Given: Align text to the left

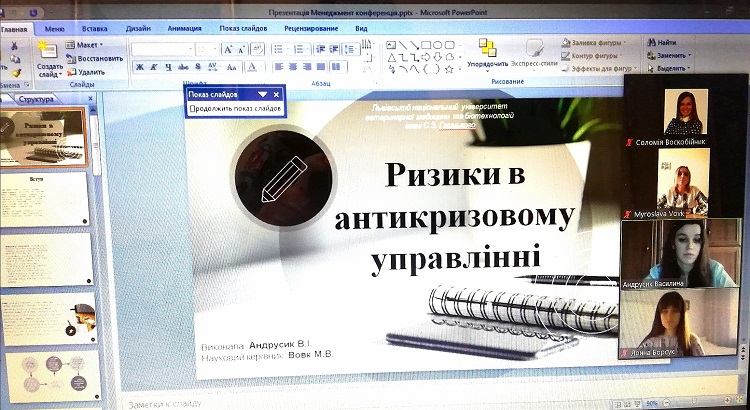Looking at the screenshot, I should [x=279, y=66].
